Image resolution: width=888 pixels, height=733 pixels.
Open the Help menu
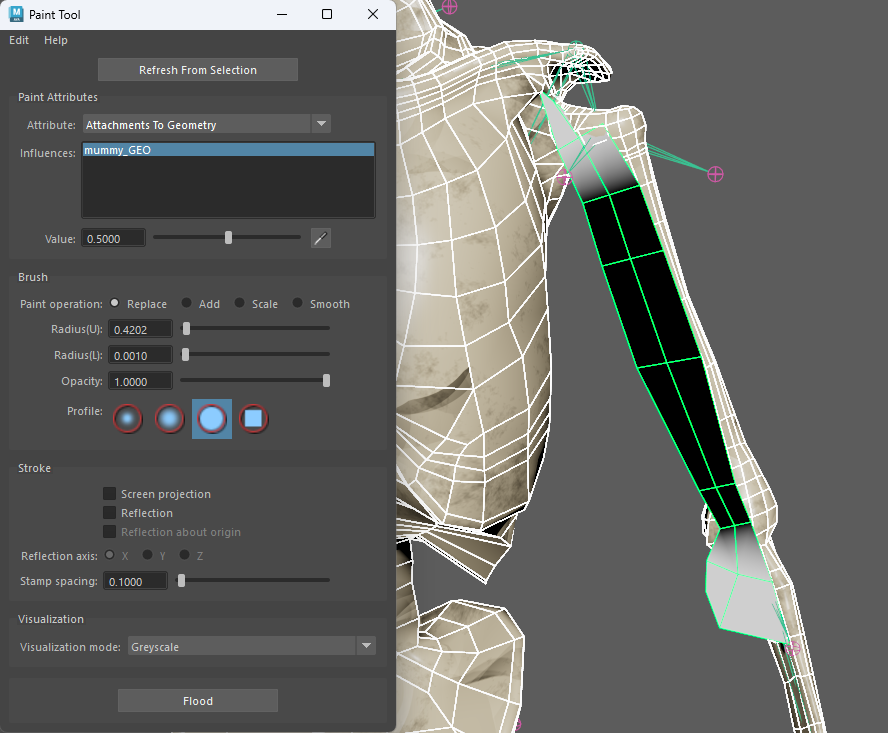coord(55,40)
